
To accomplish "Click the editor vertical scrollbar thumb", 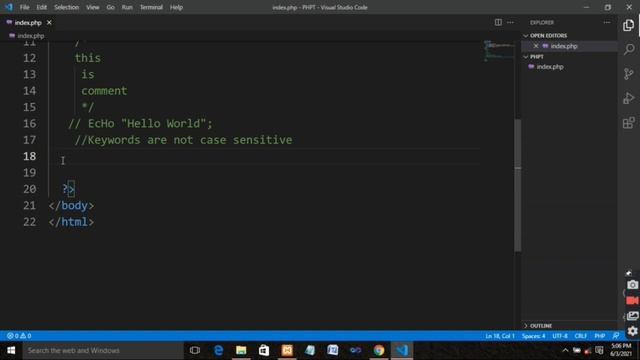I will pos(518,185).
